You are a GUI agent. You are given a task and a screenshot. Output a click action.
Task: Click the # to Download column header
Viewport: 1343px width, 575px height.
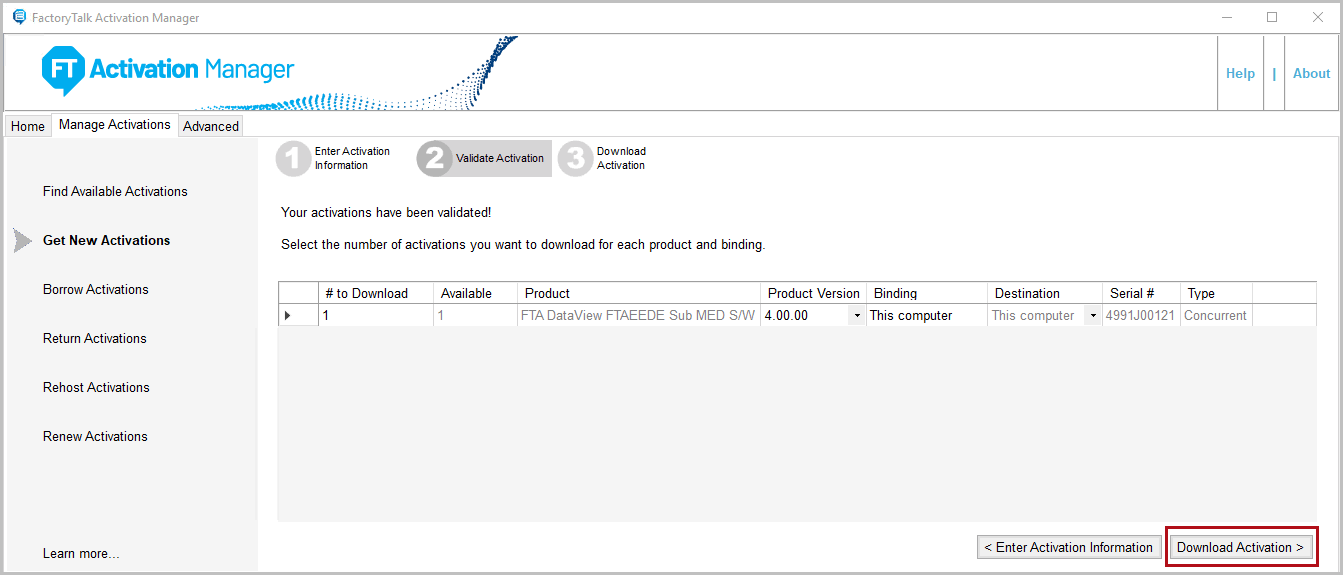(376, 293)
